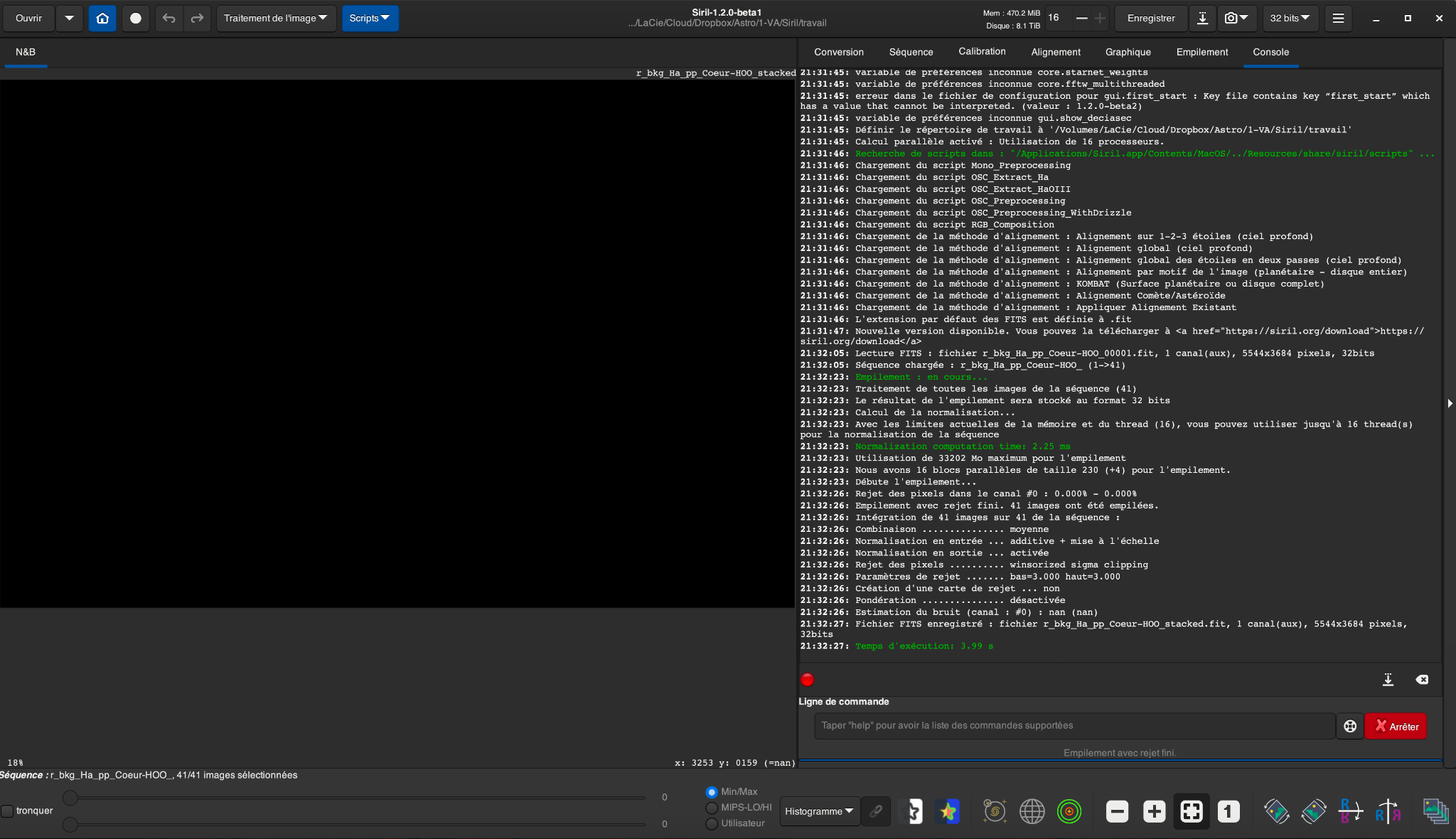Increase the thread count with plus

click(x=1100, y=18)
